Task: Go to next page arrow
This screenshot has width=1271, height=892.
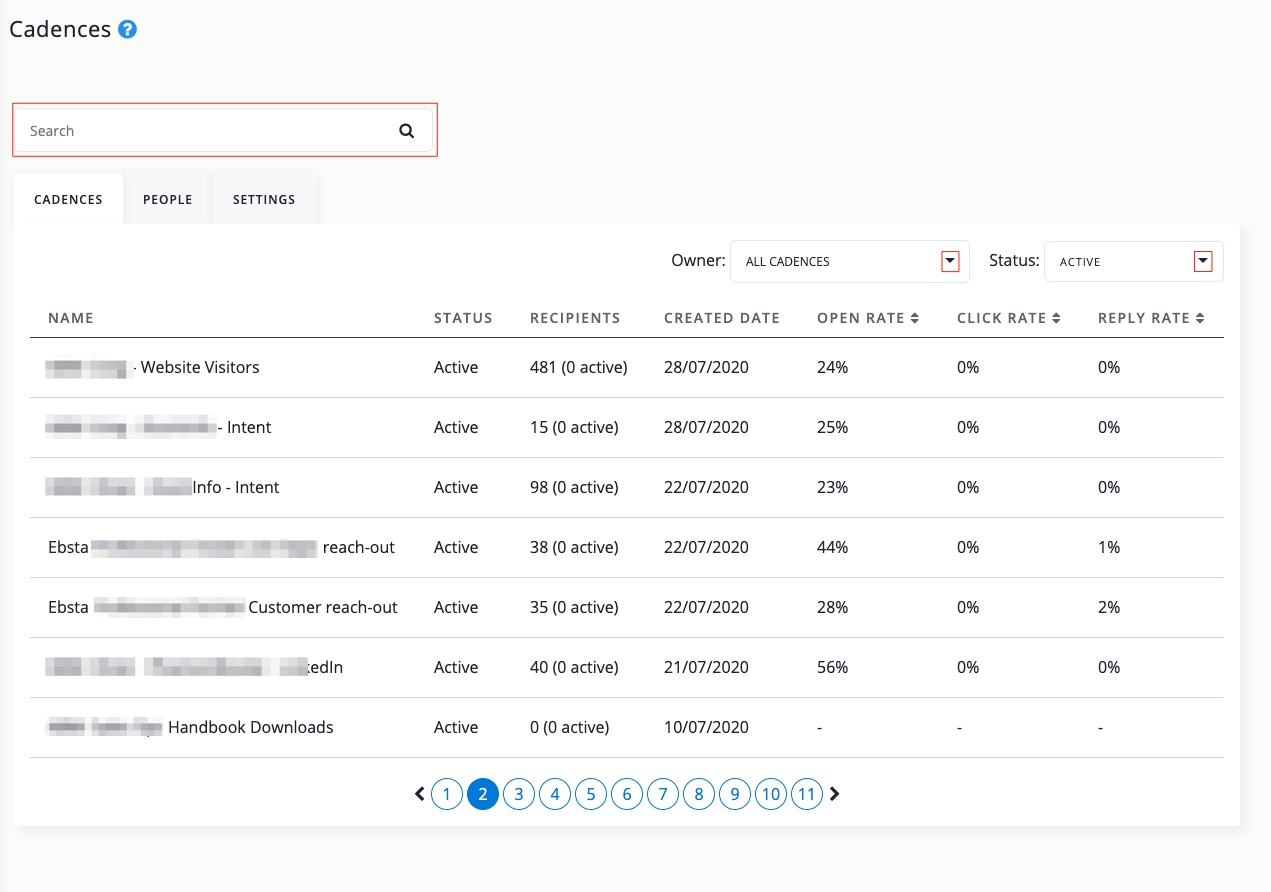Action: (835, 794)
